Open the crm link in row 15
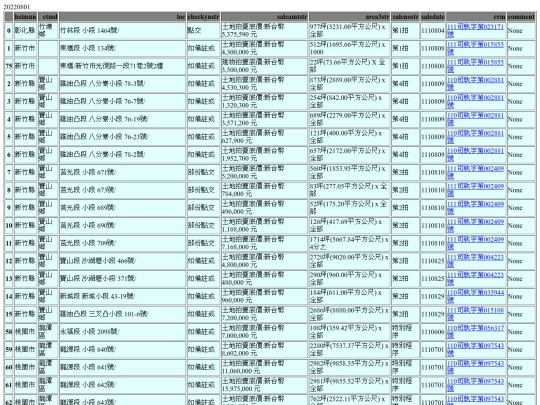Screen dimensions: 540x405 coord(475,314)
